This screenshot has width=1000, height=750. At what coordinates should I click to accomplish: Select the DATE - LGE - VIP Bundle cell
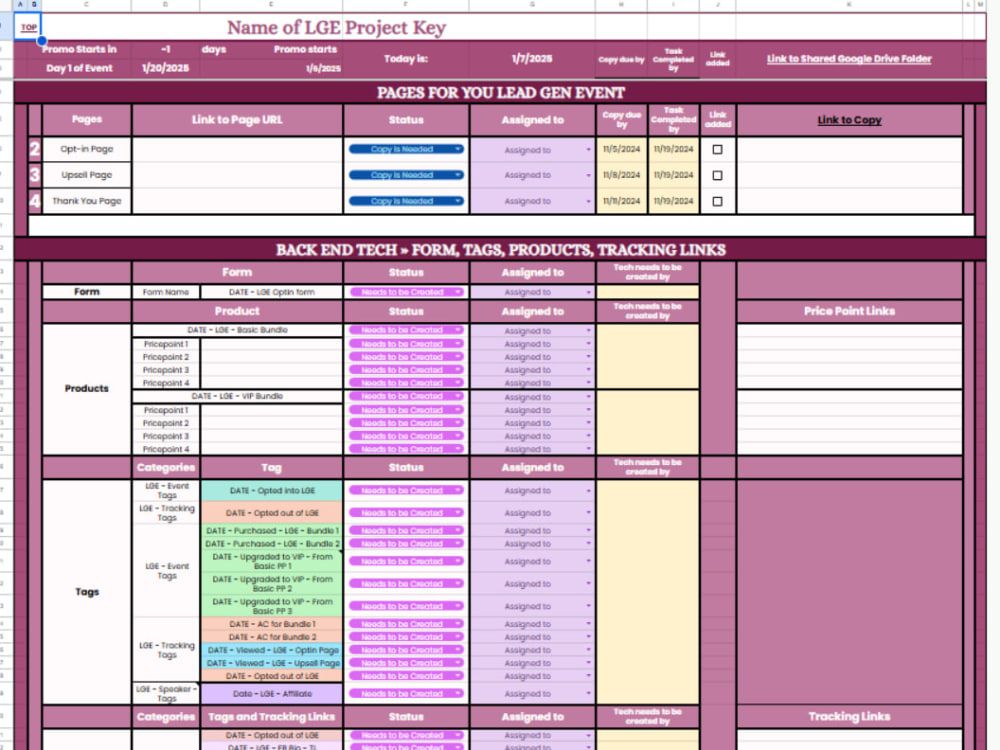pos(237,396)
